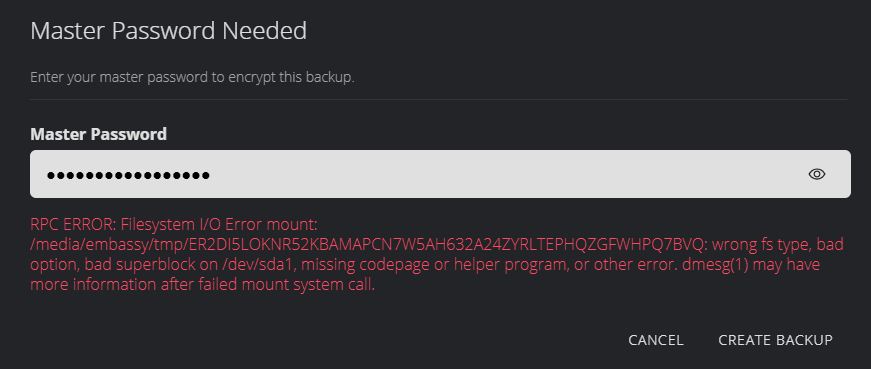Click the 'Master Password Needed' heading
This screenshot has height=369, width=871.
168,31
